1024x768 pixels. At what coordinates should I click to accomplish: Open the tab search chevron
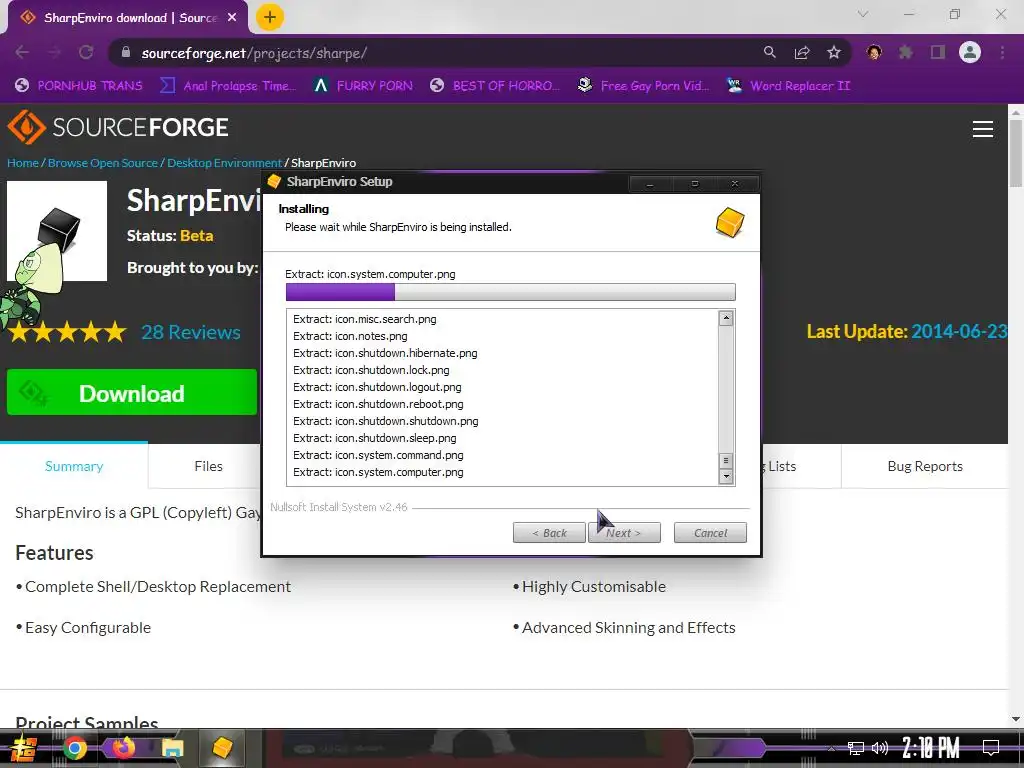pyautogui.click(x=863, y=14)
